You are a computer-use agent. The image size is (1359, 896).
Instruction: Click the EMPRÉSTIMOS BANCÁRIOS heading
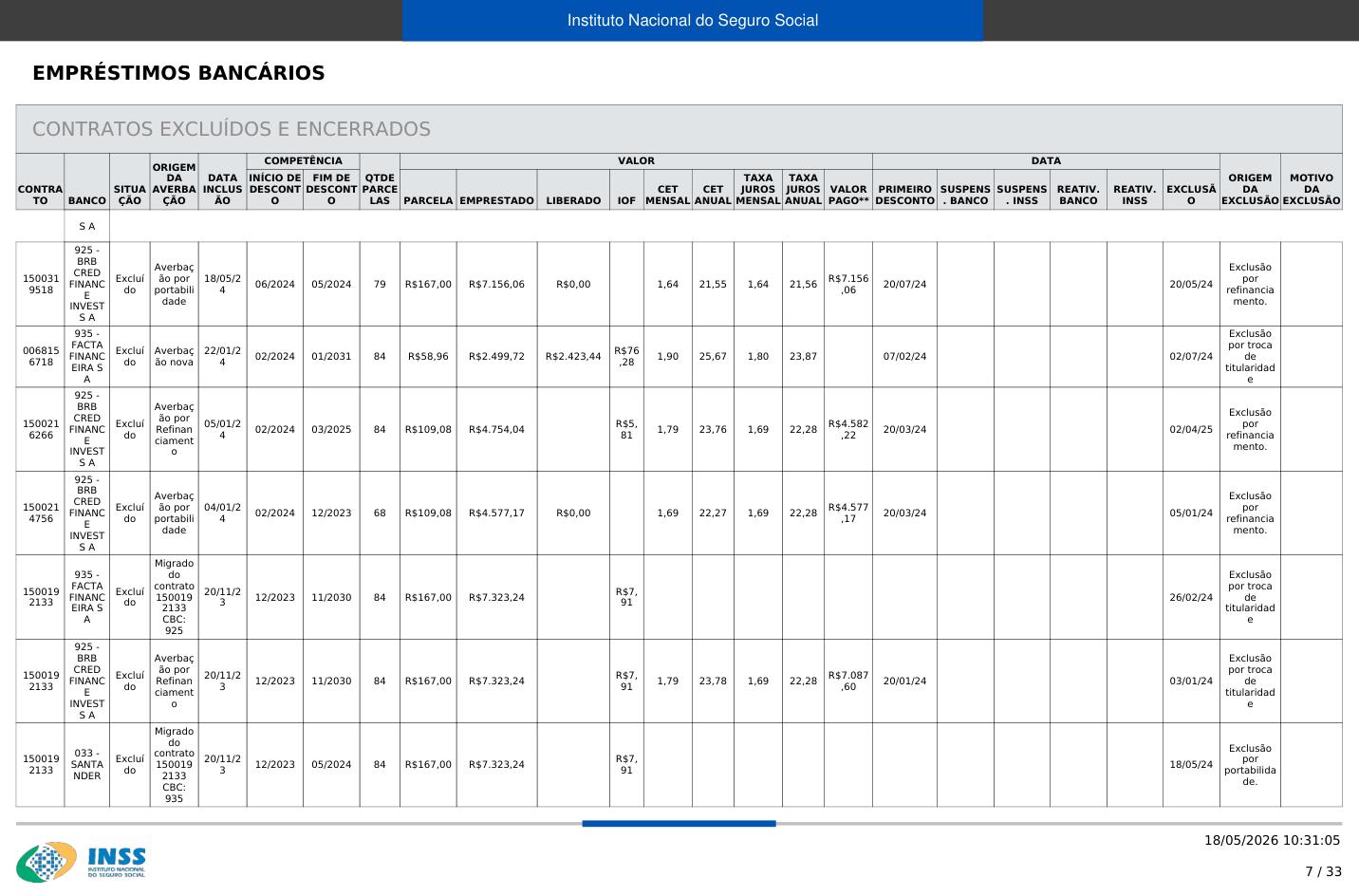(178, 73)
